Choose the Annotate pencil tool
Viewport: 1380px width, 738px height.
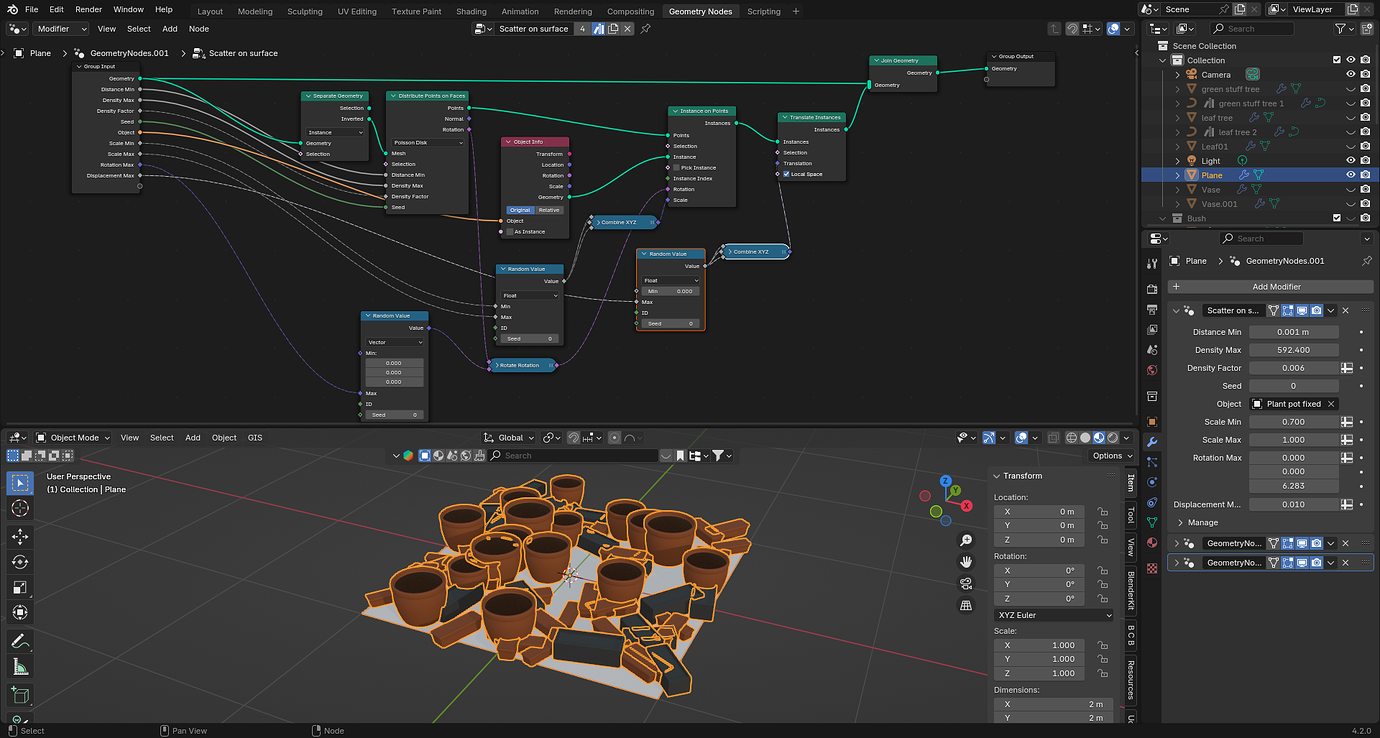point(20,640)
